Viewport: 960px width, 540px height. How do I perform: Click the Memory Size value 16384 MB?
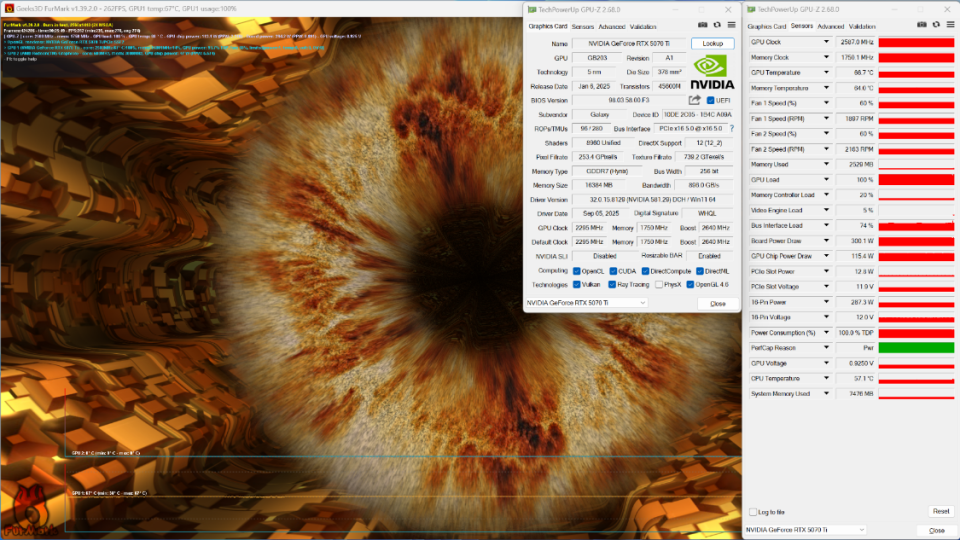click(x=598, y=186)
